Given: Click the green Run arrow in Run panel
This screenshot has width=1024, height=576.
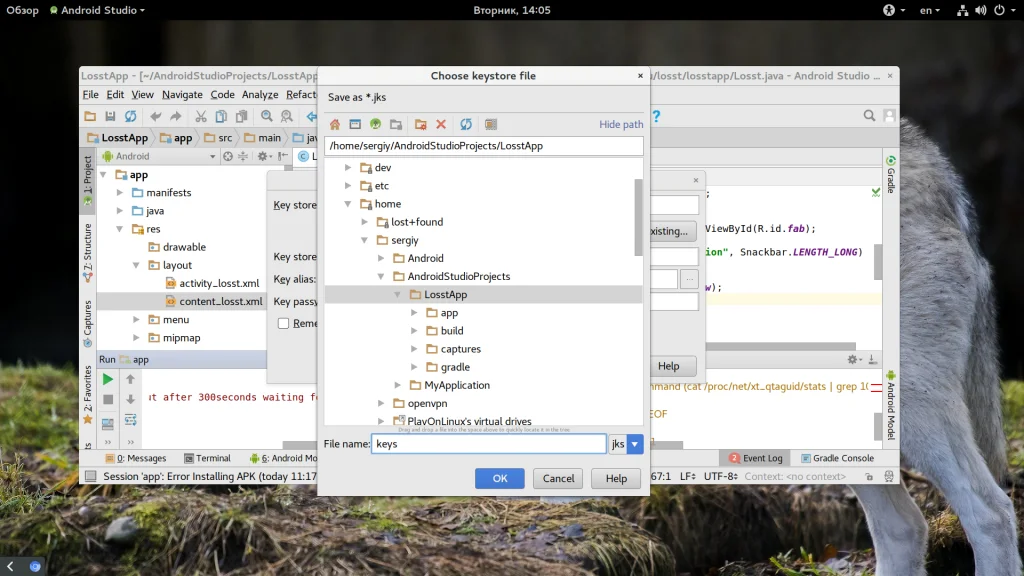Looking at the screenshot, I should (108, 379).
